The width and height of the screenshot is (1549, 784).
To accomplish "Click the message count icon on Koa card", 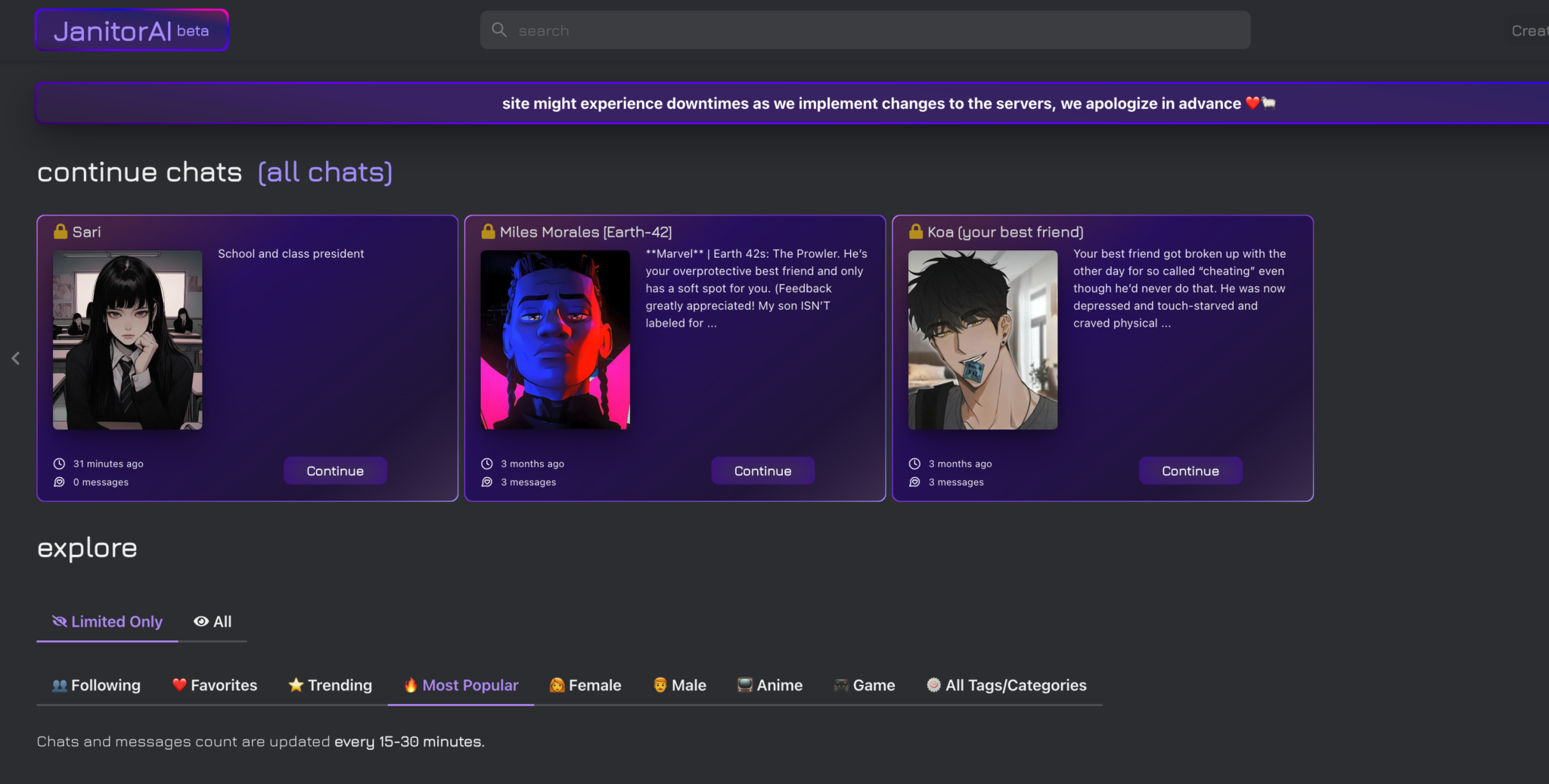I will click(914, 482).
